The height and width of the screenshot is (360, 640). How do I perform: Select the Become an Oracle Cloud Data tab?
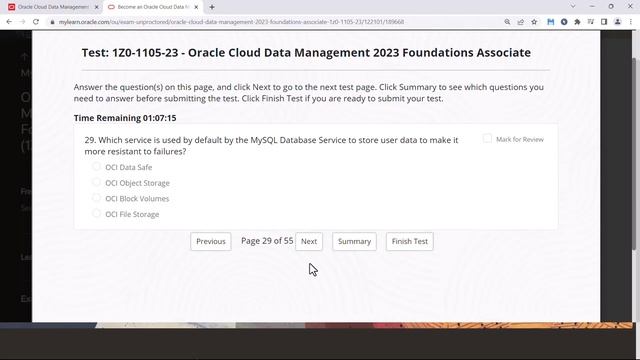(x=153, y=7)
